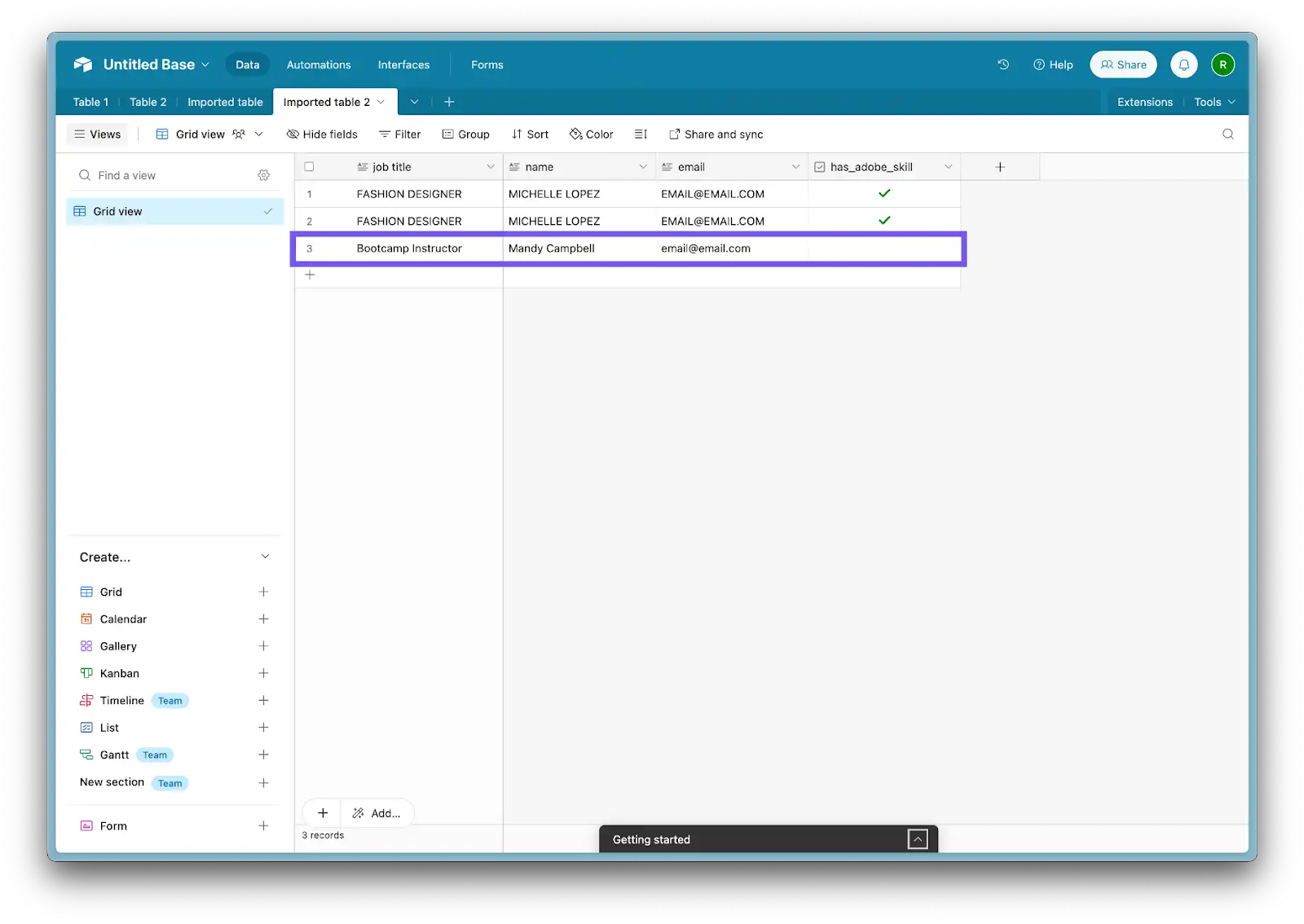Open the all tables list chevron
The image size is (1304, 924).
pos(414,102)
